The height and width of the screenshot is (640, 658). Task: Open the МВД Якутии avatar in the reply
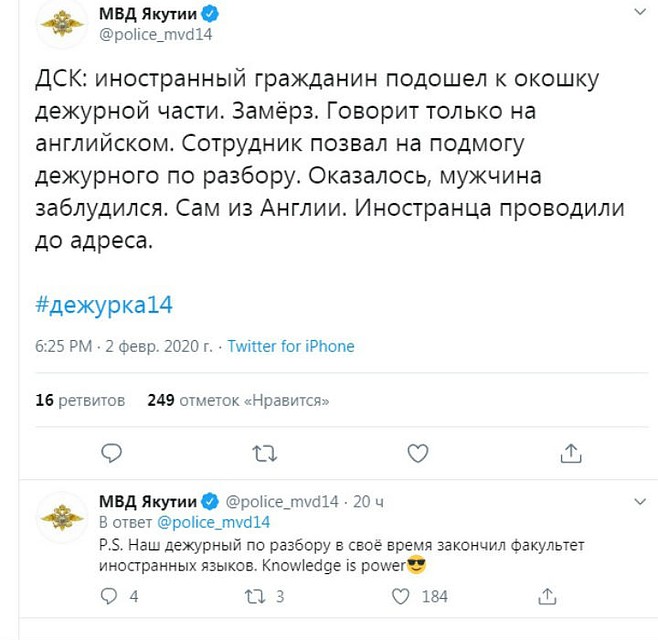coord(62,517)
